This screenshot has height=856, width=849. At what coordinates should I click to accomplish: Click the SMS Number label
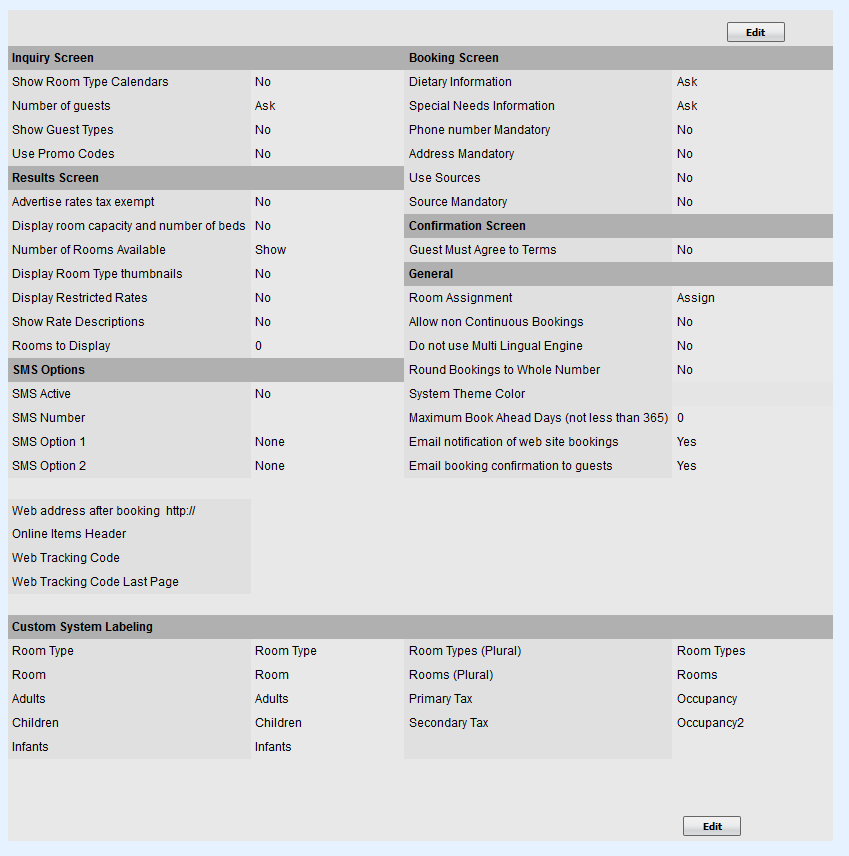click(x=49, y=418)
